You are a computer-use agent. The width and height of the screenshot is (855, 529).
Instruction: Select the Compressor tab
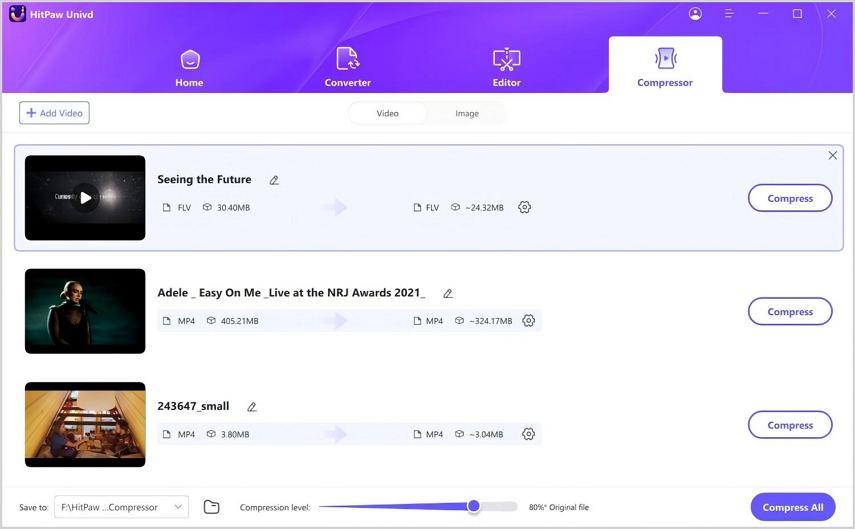point(665,65)
